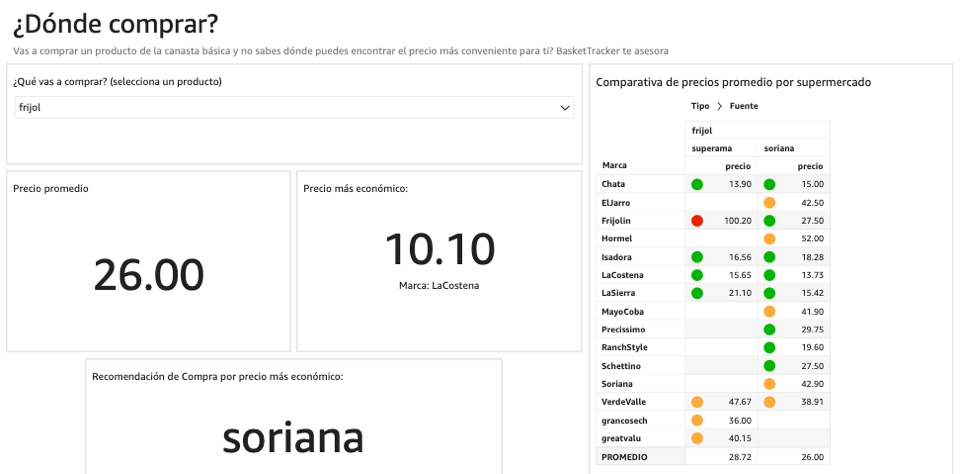This screenshot has width=960, height=474.
Task: Click the Marca column header
Action: (614, 165)
